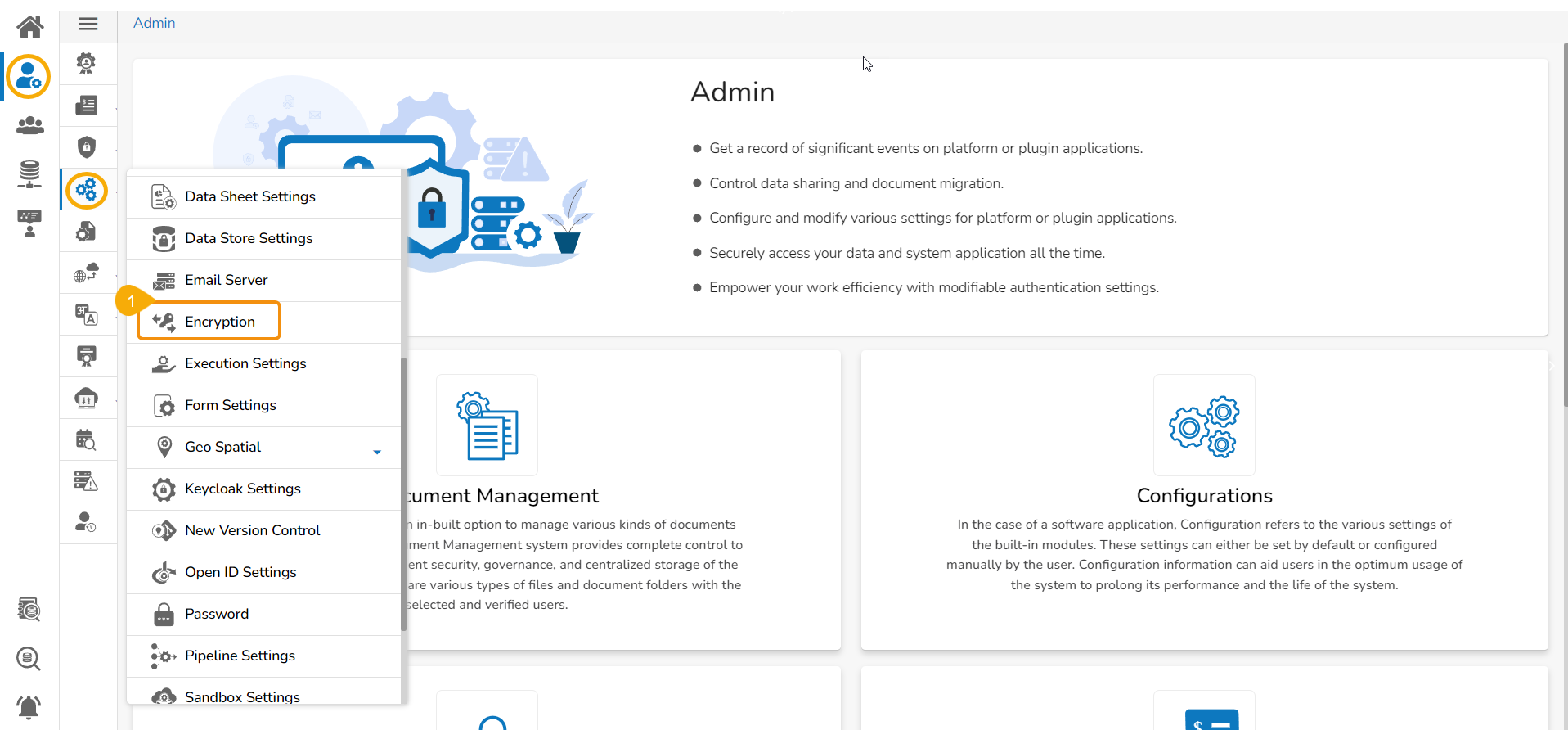The image size is (1568, 730).
Task: Open the user clock history icon
Action: (87, 522)
